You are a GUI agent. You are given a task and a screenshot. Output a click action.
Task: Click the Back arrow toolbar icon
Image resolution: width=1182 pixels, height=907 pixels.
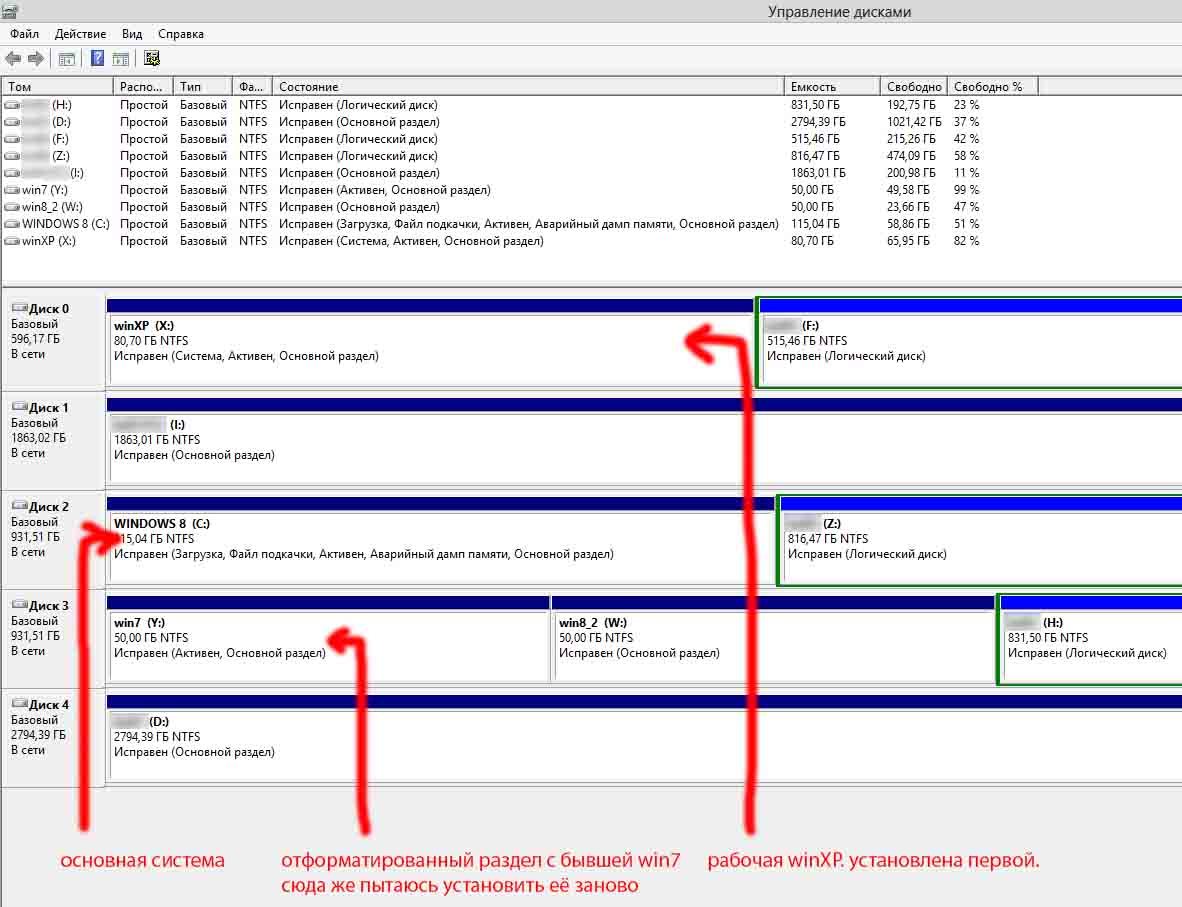(13, 58)
